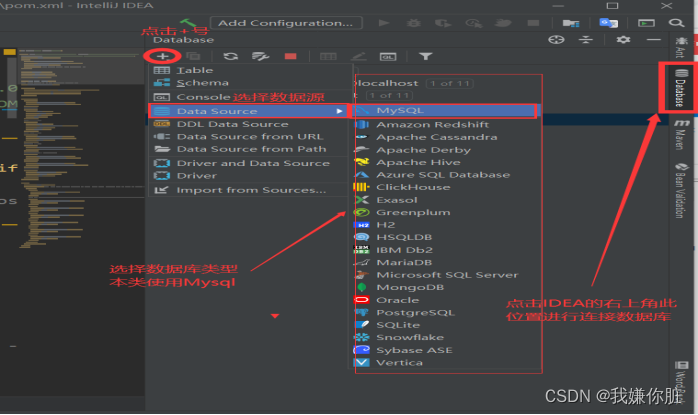Open the Database tool window tab
This screenshot has height=415, width=698.
point(681,88)
